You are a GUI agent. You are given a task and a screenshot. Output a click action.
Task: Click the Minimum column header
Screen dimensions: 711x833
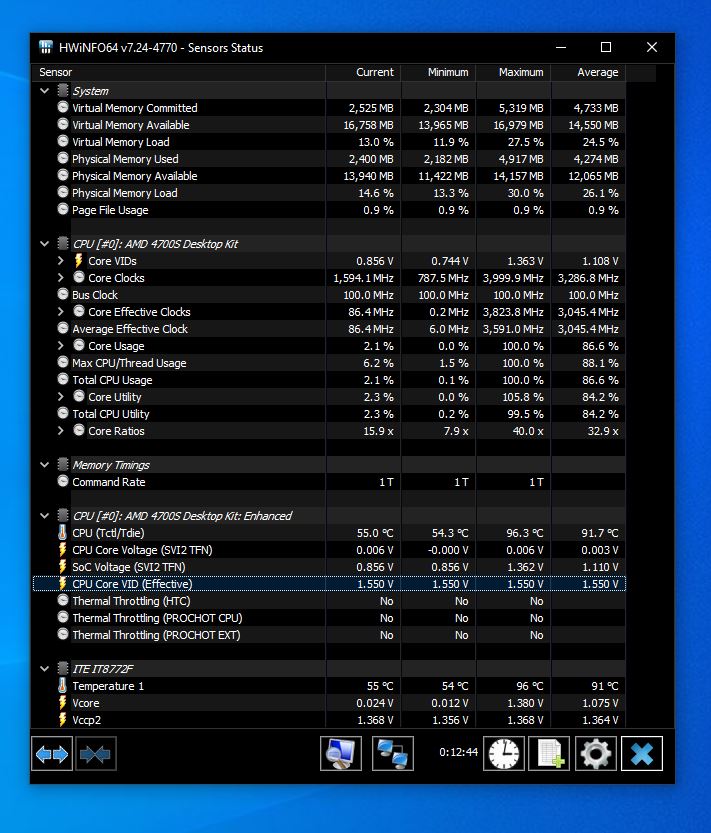pyautogui.click(x=438, y=72)
